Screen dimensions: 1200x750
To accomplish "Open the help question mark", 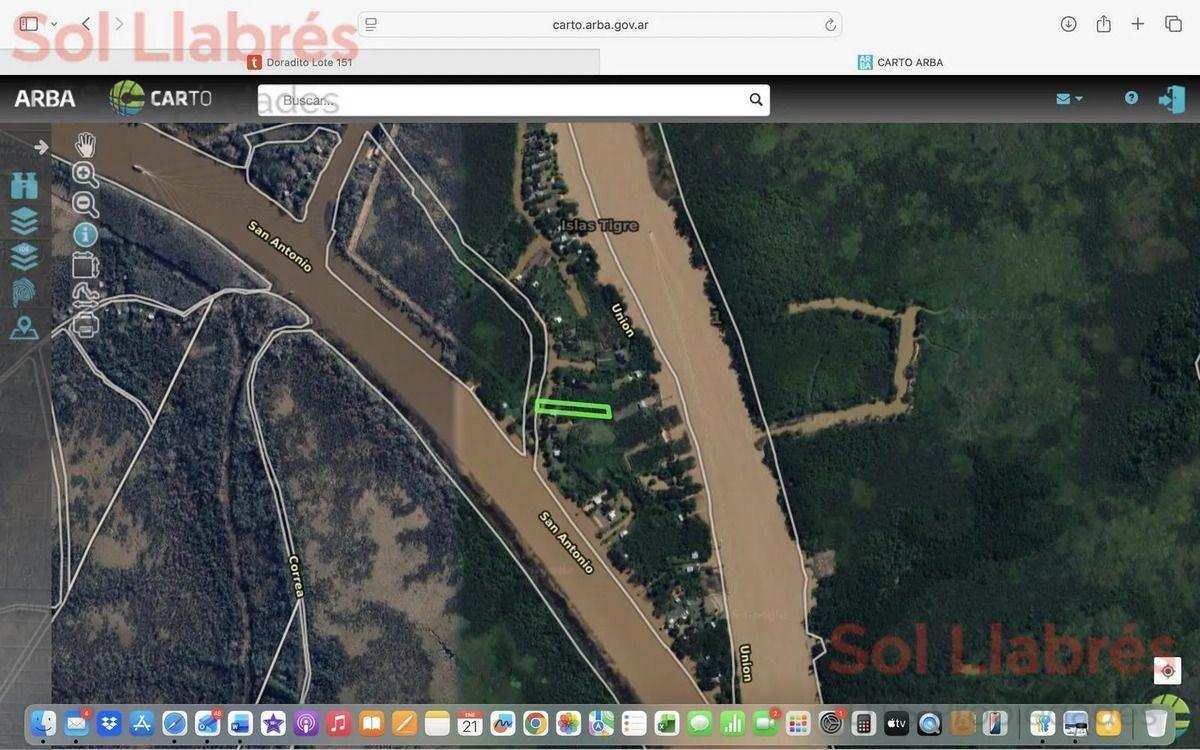I will (1131, 98).
